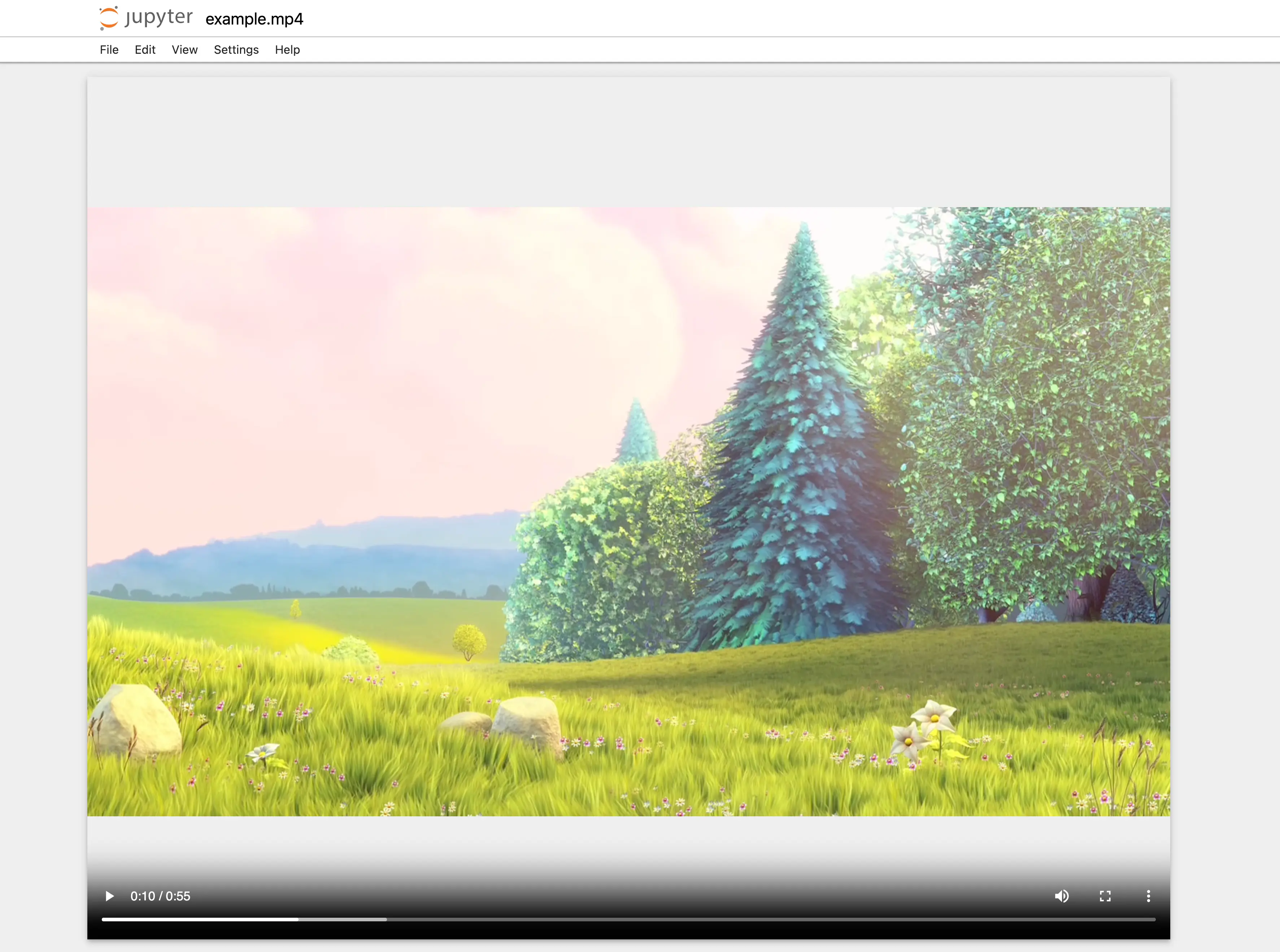This screenshot has height=952, width=1280.
Task: Seek to end of gray buffered segment
Action: (x=386, y=919)
